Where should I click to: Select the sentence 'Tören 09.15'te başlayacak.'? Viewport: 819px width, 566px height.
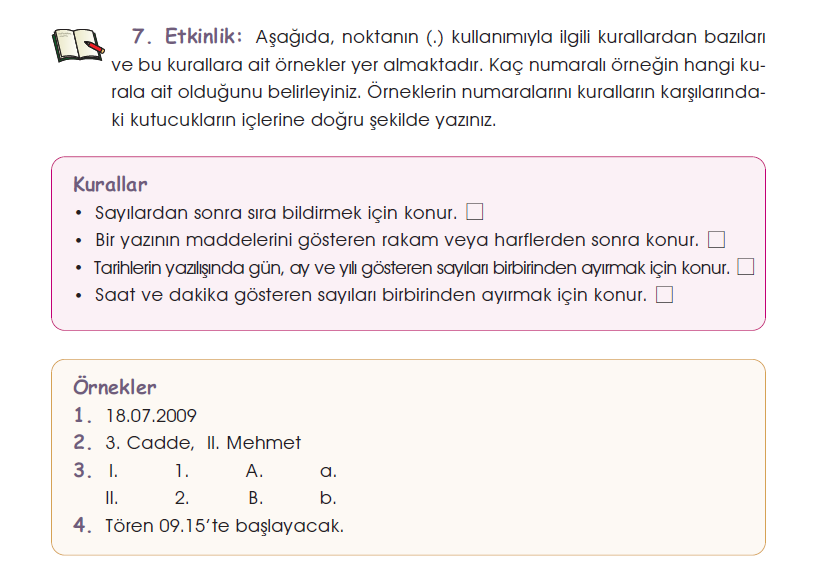(224, 525)
